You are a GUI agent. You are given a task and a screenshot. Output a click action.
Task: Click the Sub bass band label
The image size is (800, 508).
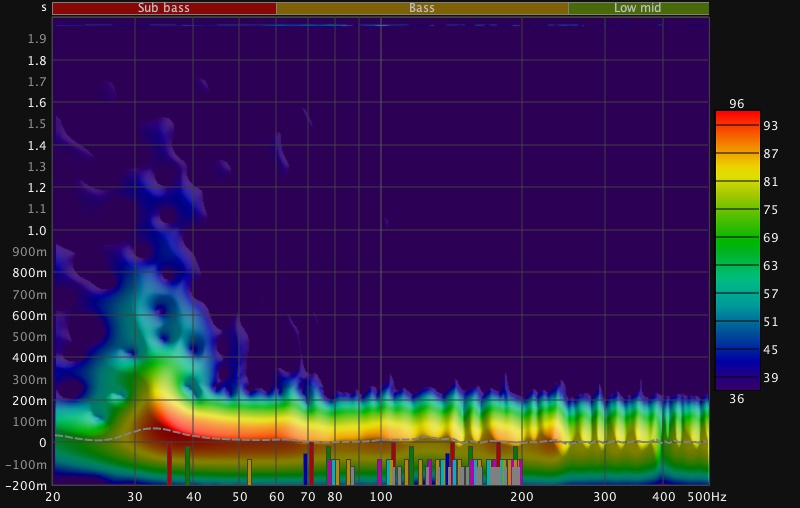[x=164, y=8]
